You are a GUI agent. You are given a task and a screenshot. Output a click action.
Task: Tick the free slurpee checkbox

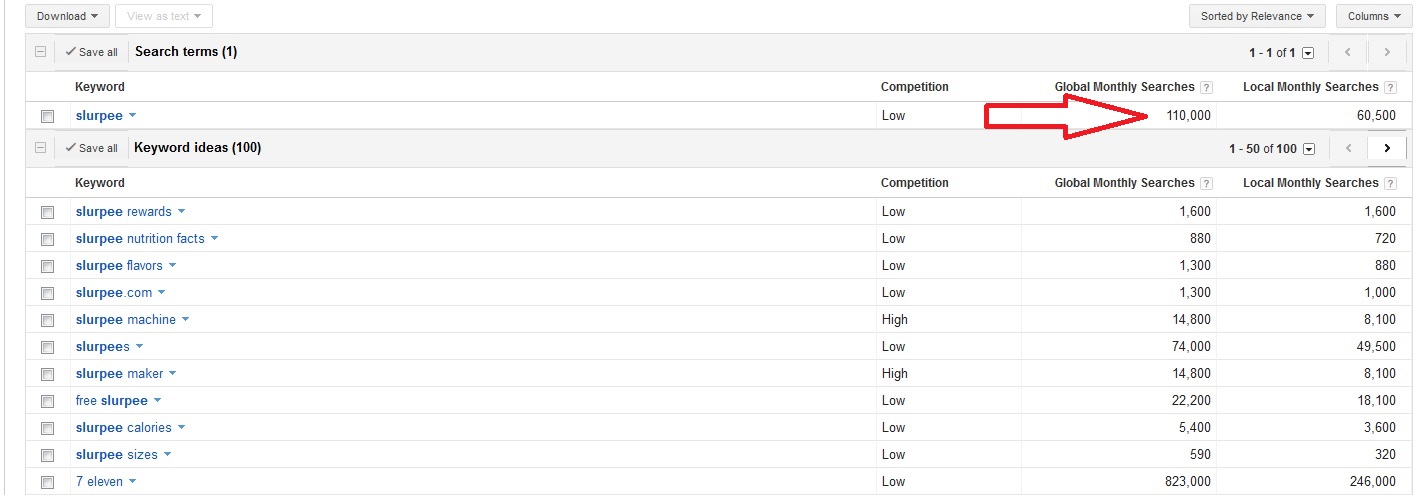(x=47, y=401)
